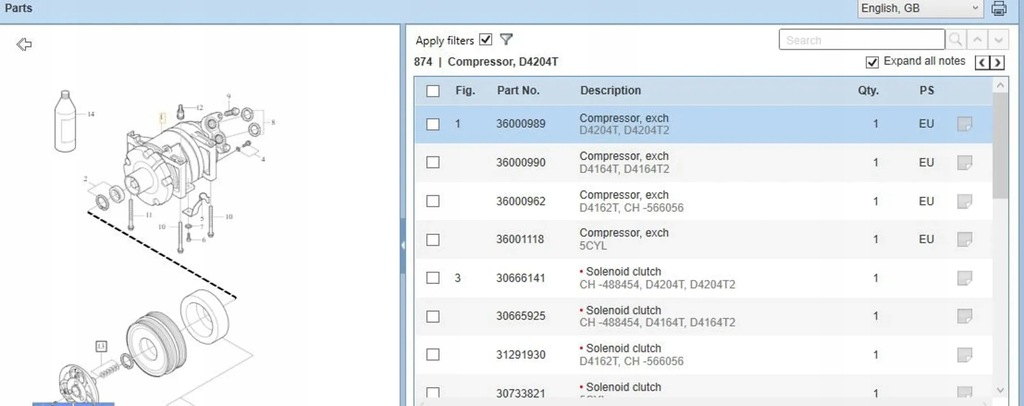Image resolution: width=1024 pixels, height=406 pixels.
Task: Go to next parts group arrow
Action: (998, 63)
